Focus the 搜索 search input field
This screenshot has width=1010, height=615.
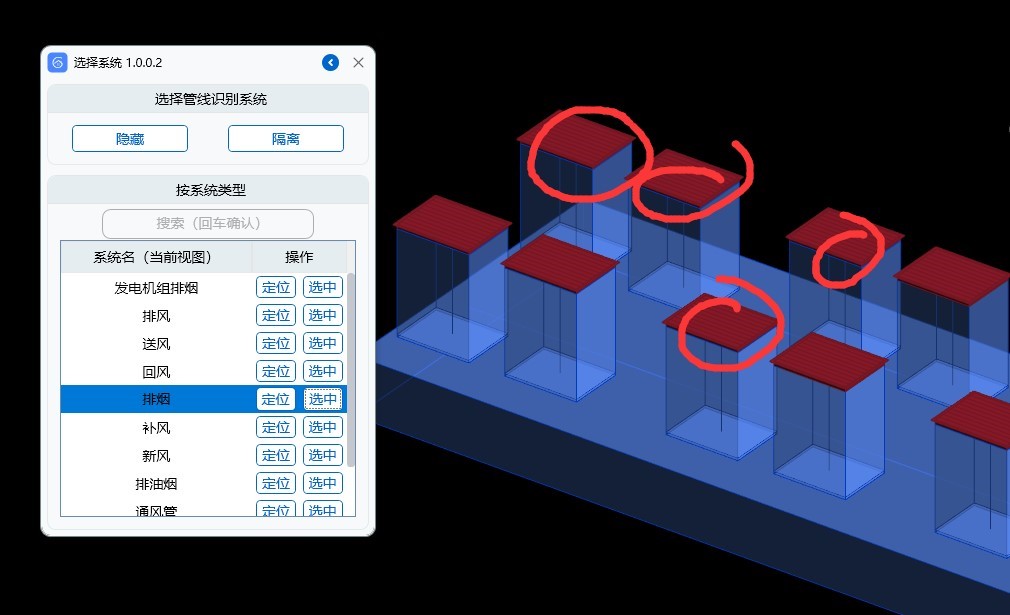pos(208,223)
